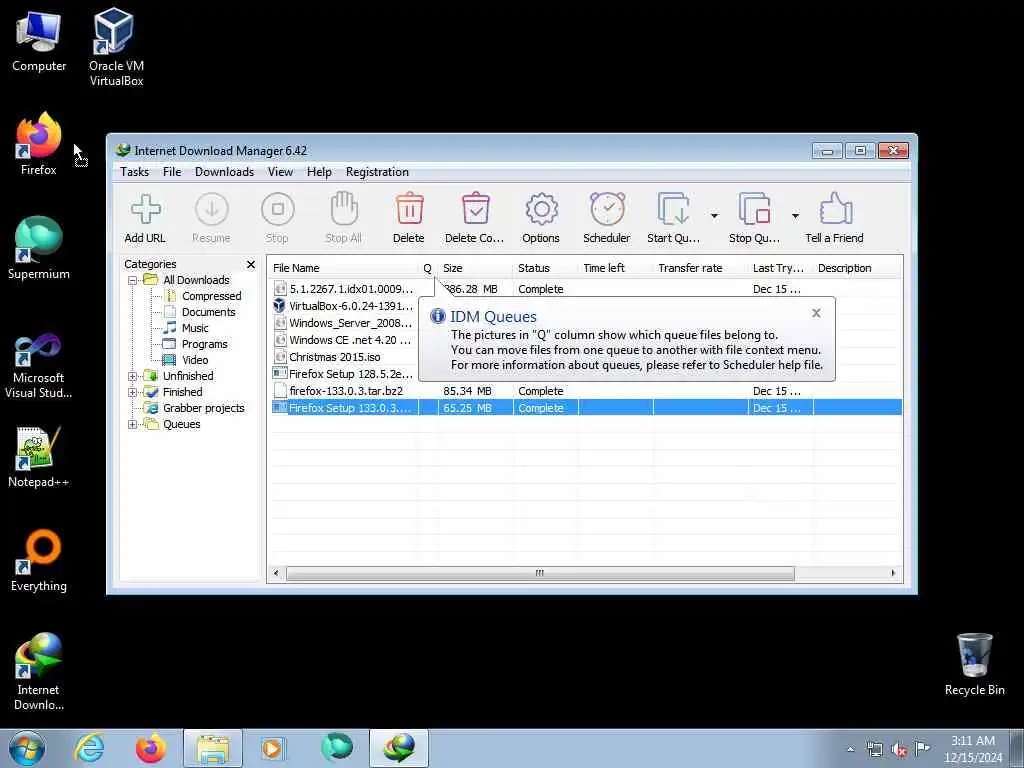Open the Everything desktop shortcut
Viewport: 1024px width, 768px height.
click(39, 560)
